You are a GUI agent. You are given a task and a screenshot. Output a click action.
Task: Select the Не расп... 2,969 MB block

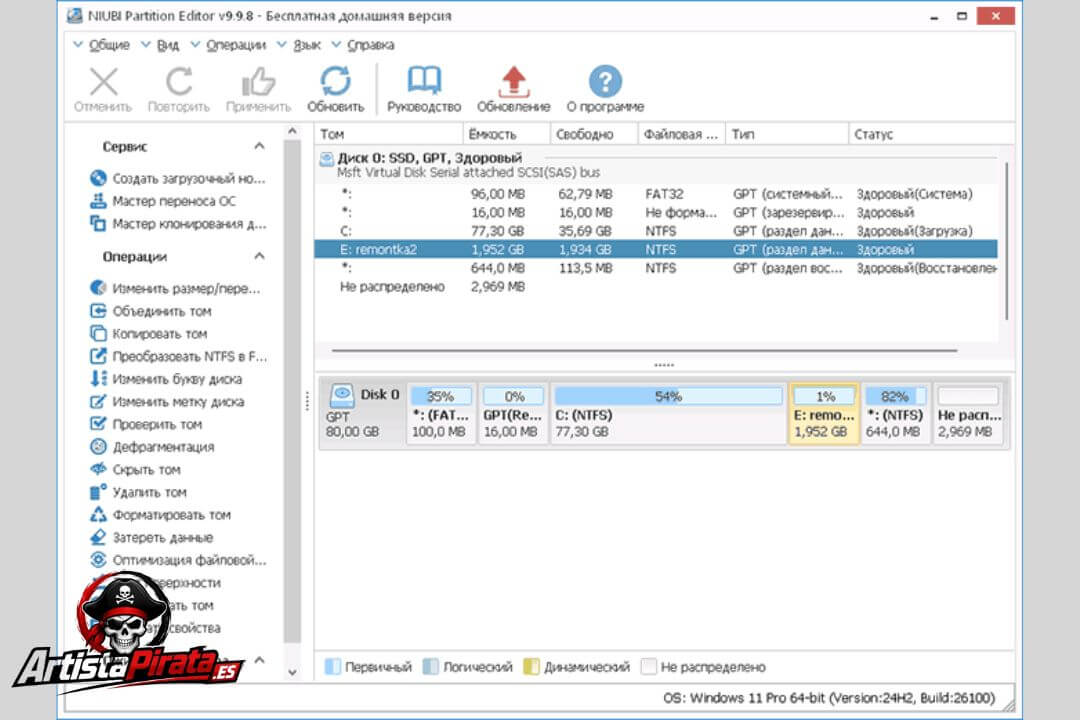[968, 413]
